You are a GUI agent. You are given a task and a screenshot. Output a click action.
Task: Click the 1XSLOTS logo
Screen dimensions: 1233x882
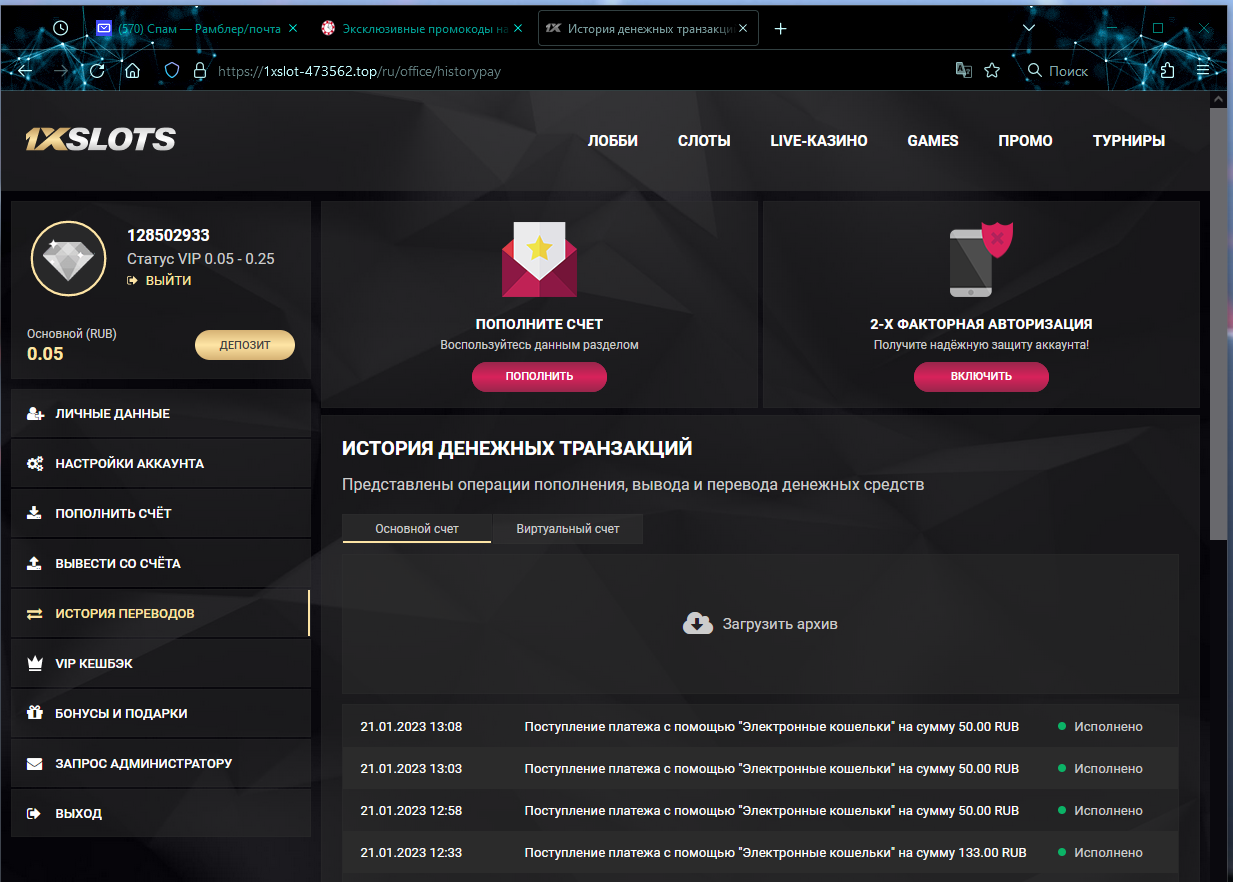101,139
